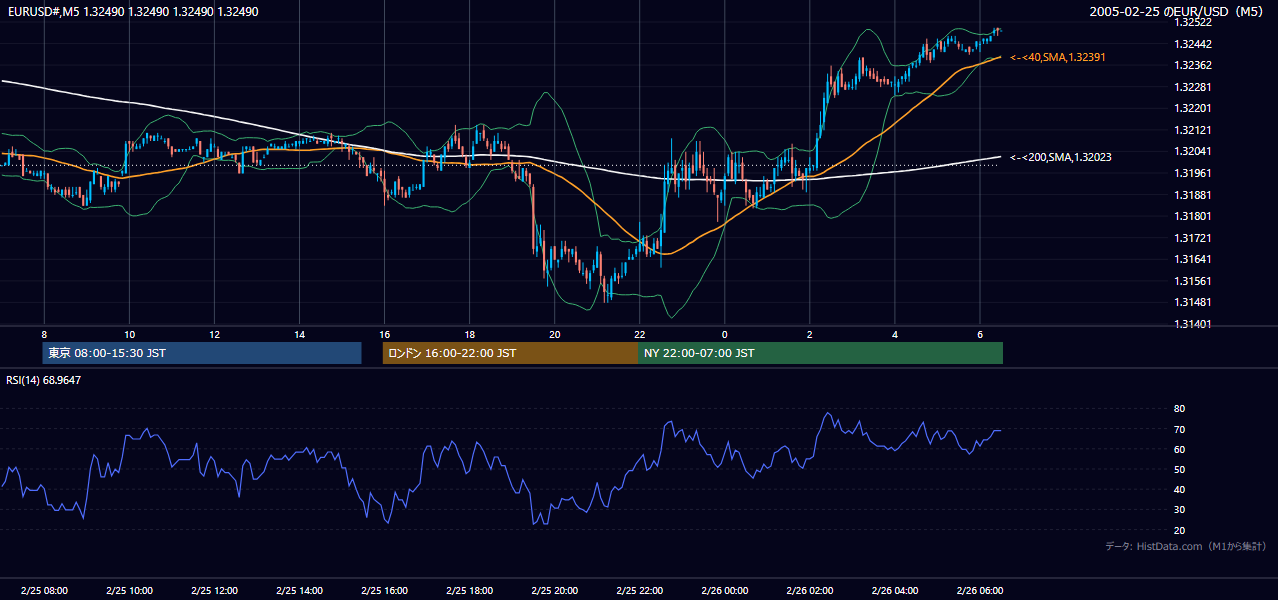
Task: Click bottom time label 2/25 10:00
Action: pos(129,590)
